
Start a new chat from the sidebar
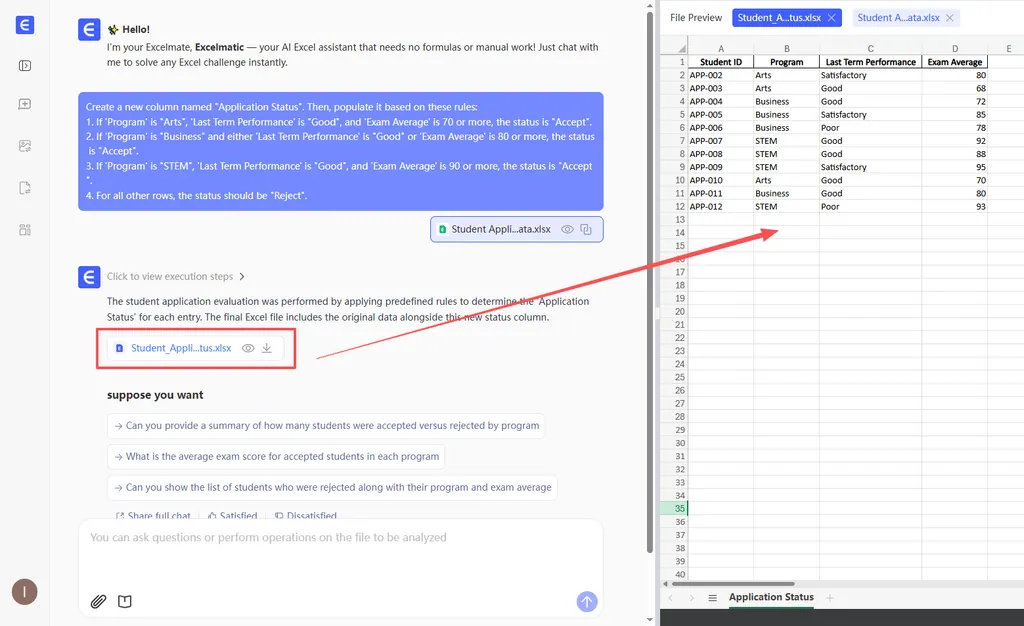coord(25,104)
